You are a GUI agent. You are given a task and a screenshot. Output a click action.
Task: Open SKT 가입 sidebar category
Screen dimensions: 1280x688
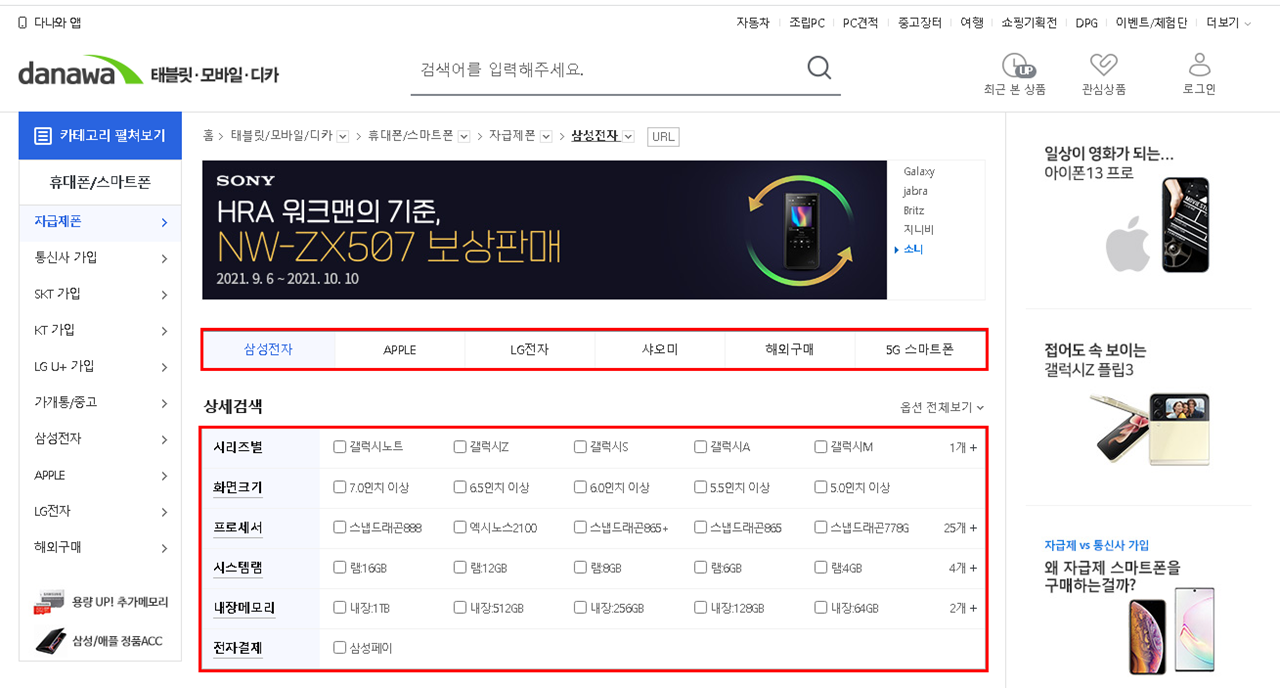coord(100,294)
